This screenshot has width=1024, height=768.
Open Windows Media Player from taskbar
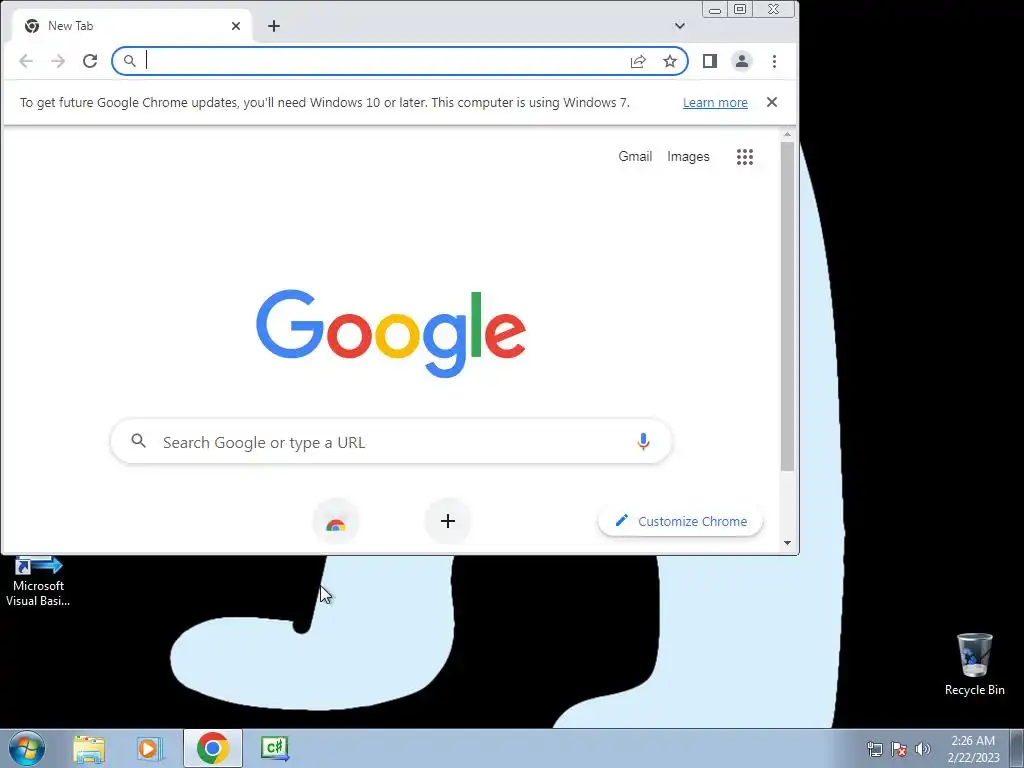150,748
